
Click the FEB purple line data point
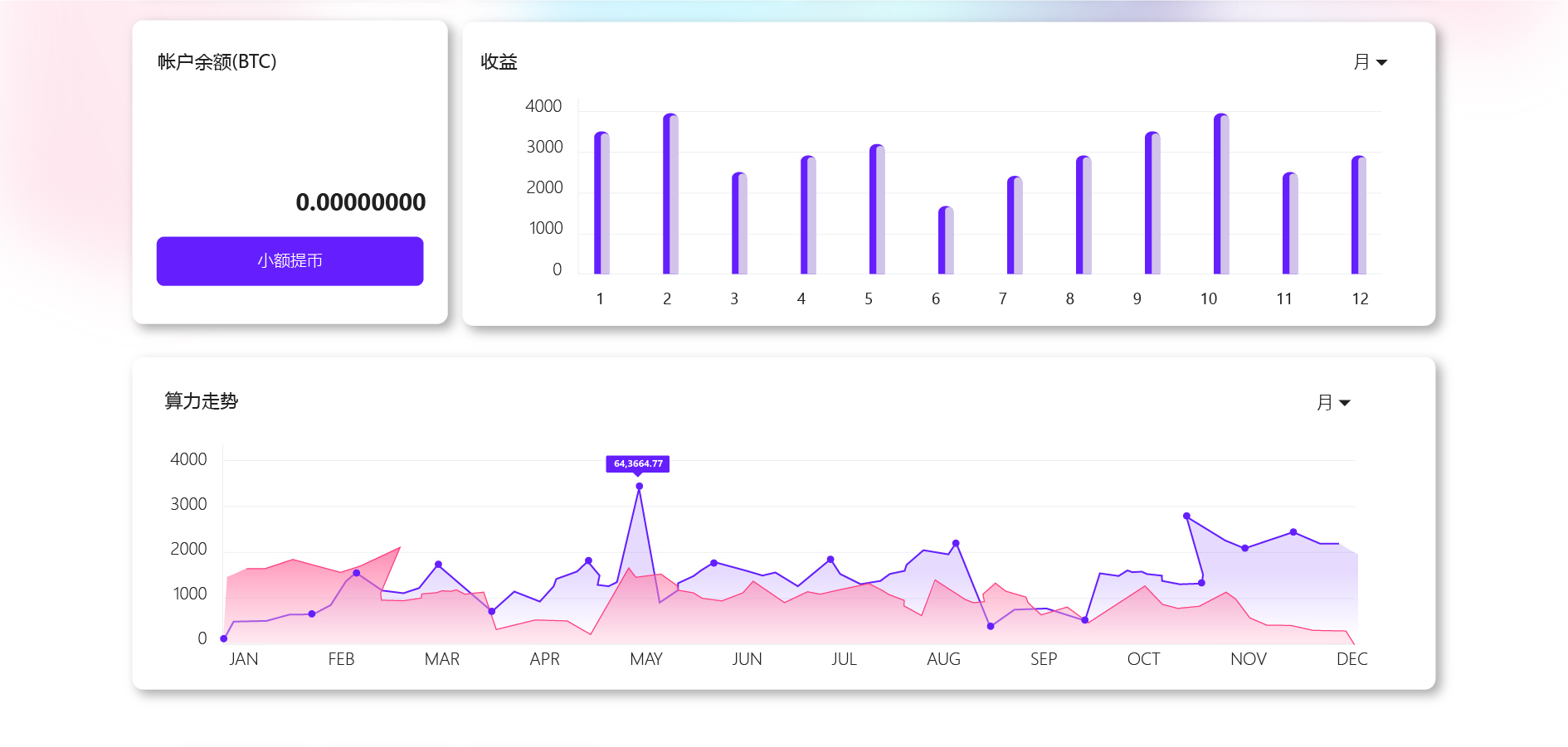point(357,573)
